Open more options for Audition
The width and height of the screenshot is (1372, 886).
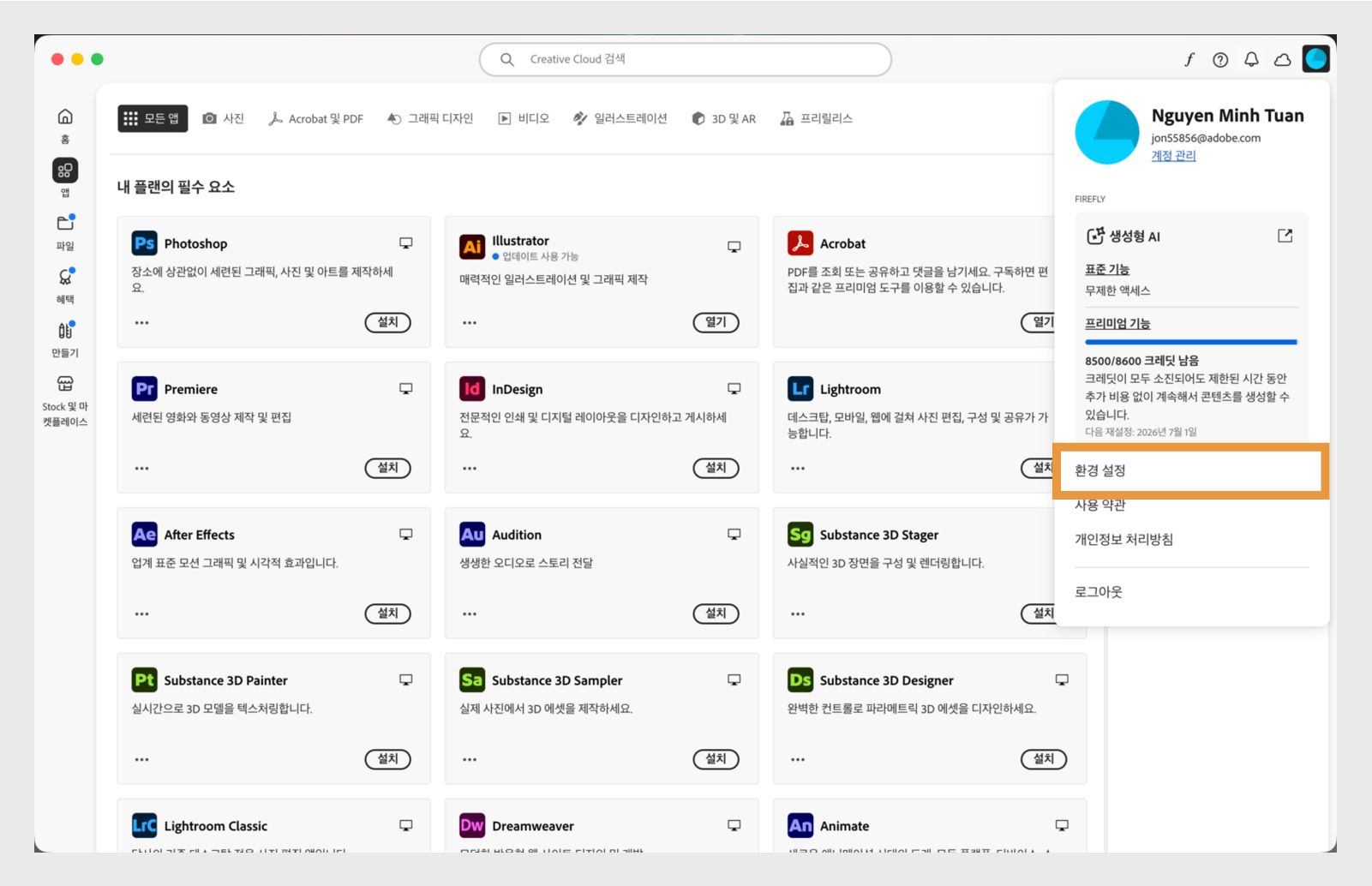[470, 614]
